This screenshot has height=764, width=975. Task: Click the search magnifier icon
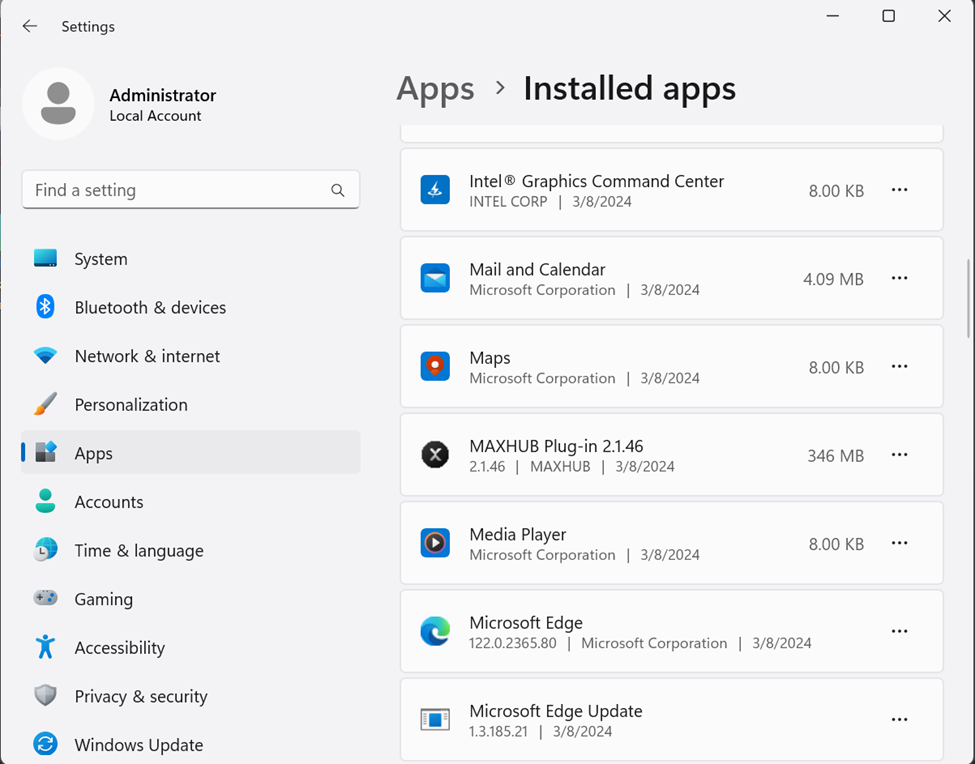click(x=338, y=190)
